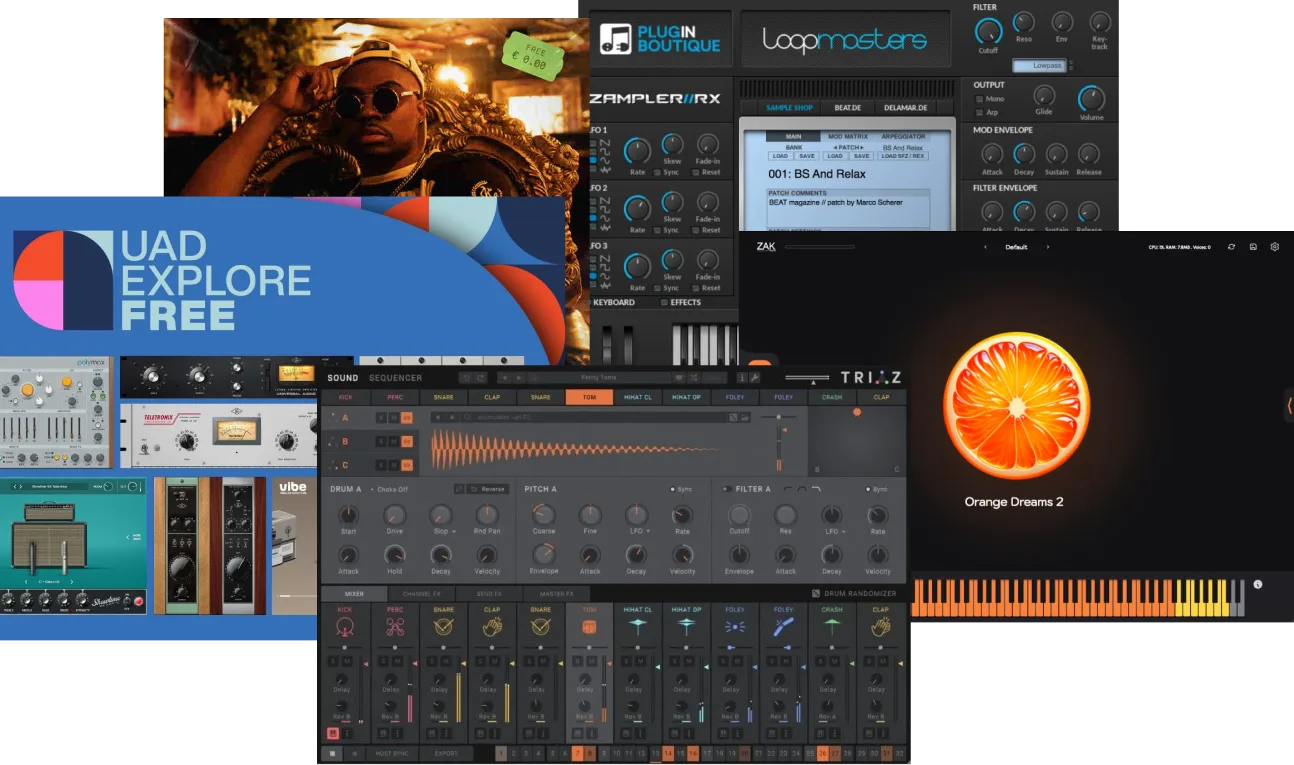Viewport: 1294px width, 765px height.
Task: Click the Export button
Action: click(446, 753)
